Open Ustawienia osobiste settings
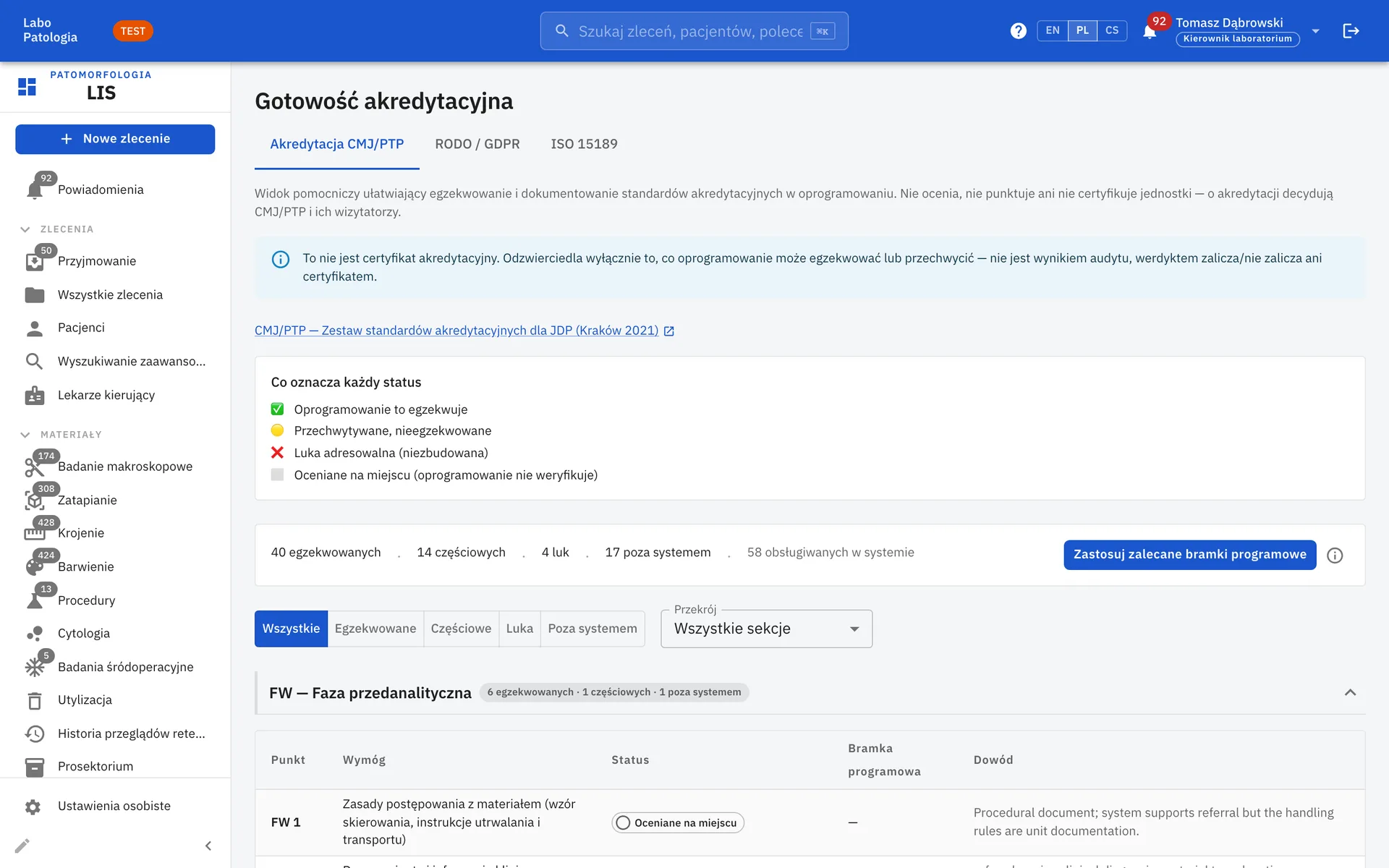 [116, 806]
